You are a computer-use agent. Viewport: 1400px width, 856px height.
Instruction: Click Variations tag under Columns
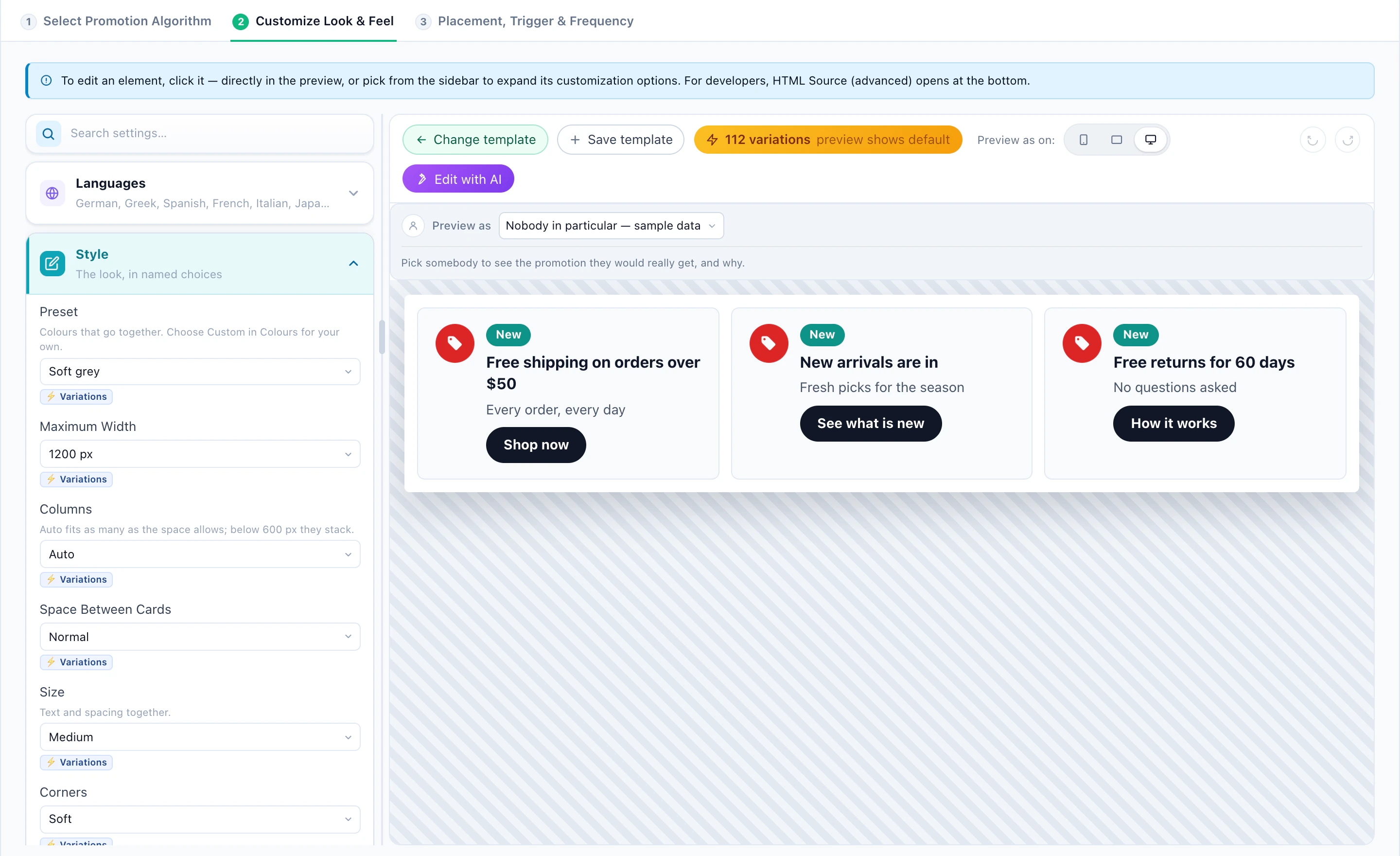coord(76,579)
